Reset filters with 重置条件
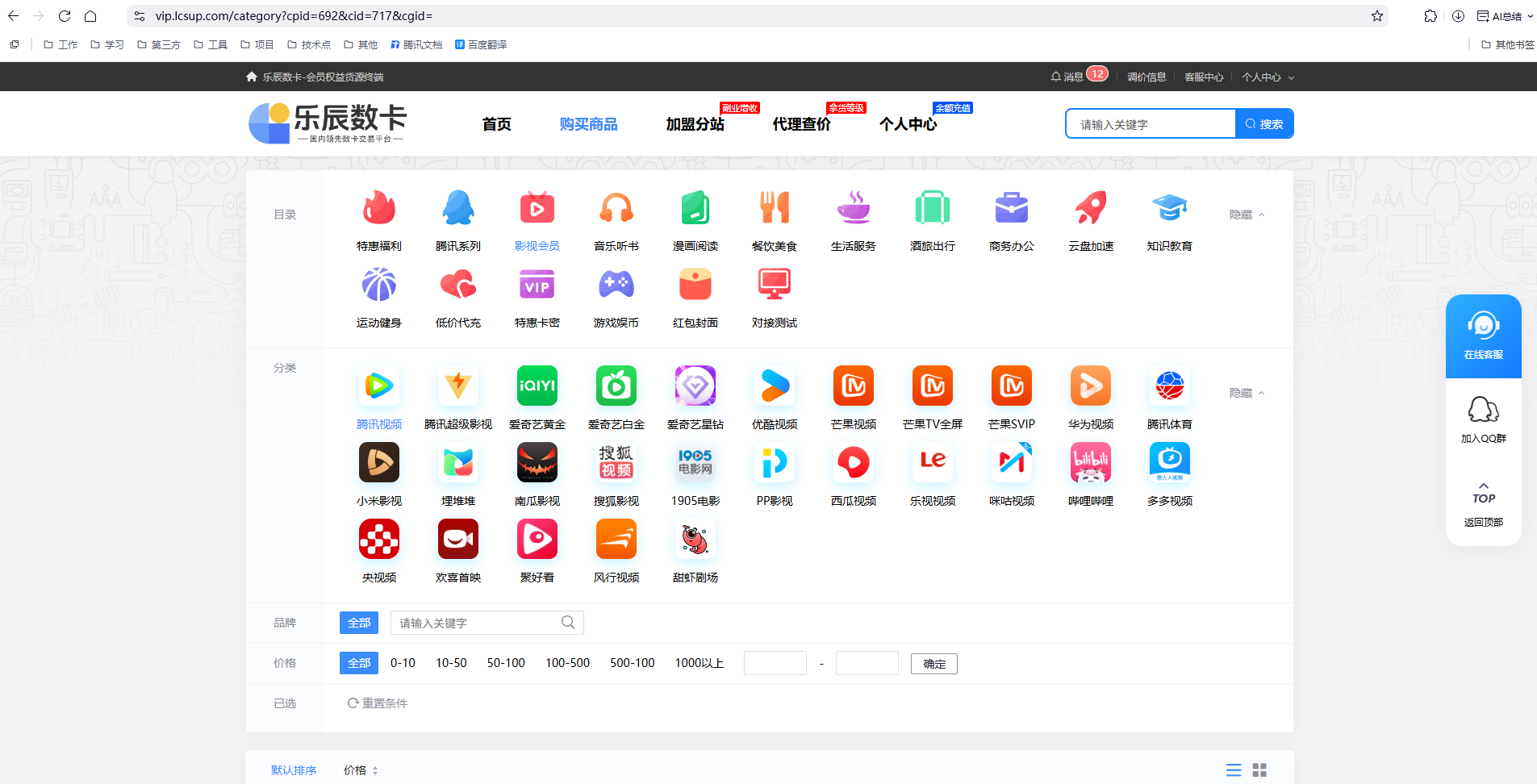1537x784 pixels. click(378, 703)
